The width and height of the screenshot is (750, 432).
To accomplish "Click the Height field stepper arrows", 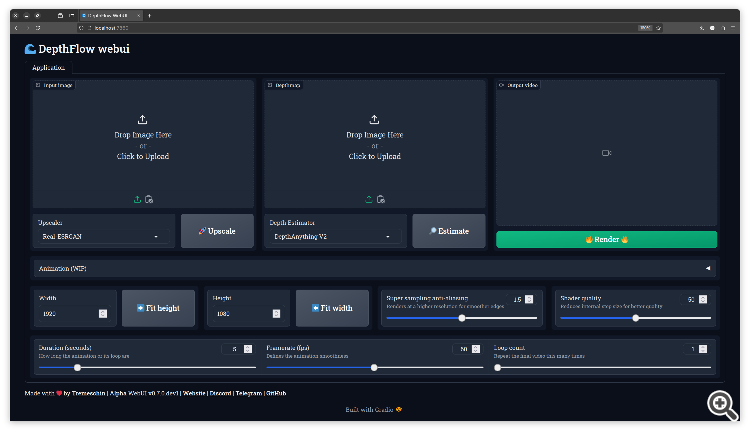I will 276,314.
